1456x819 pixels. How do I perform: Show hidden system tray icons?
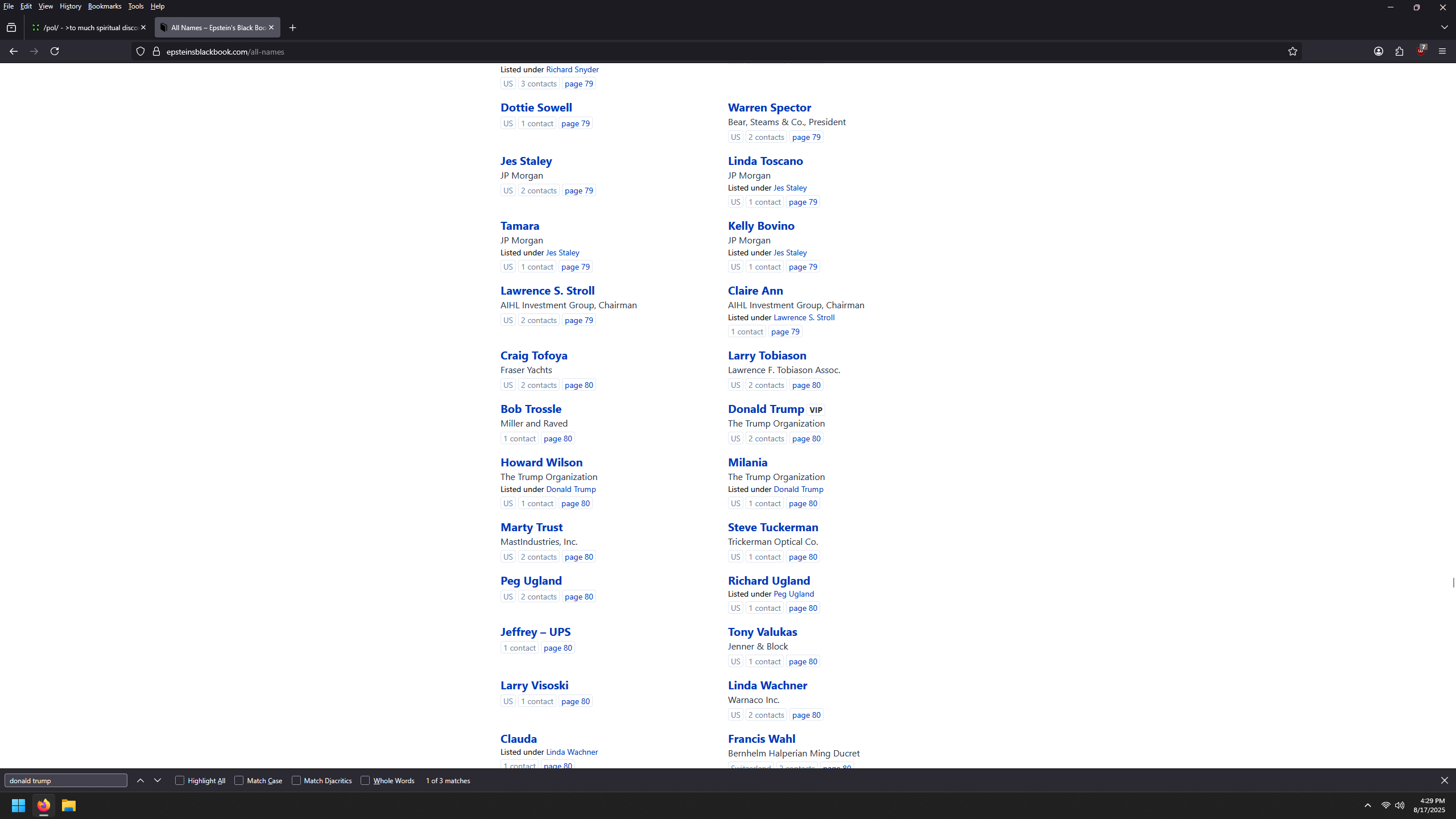click(1367, 805)
